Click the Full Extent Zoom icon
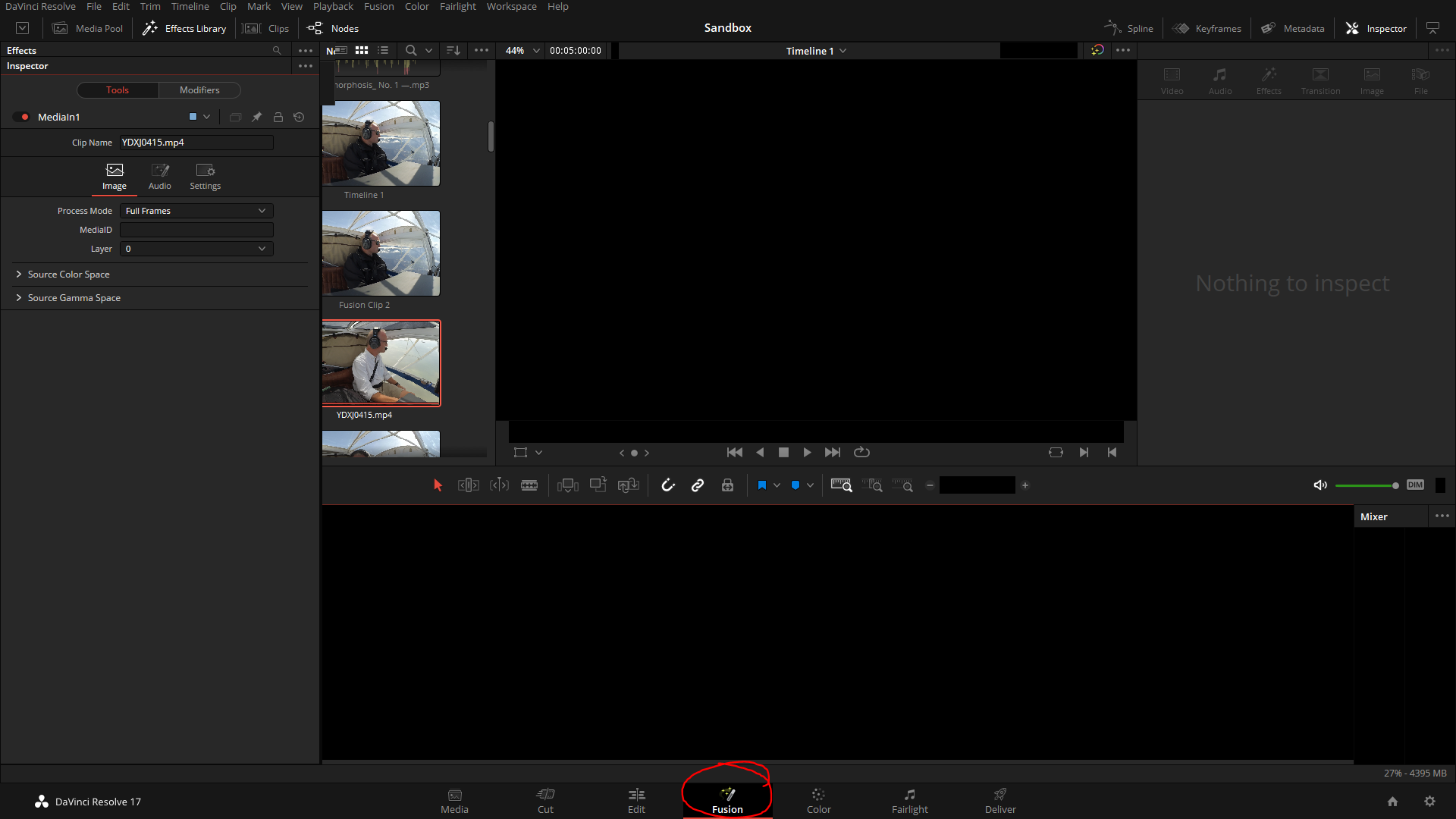The height and width of the screenshot is (819, 1456). coord(842,485)
